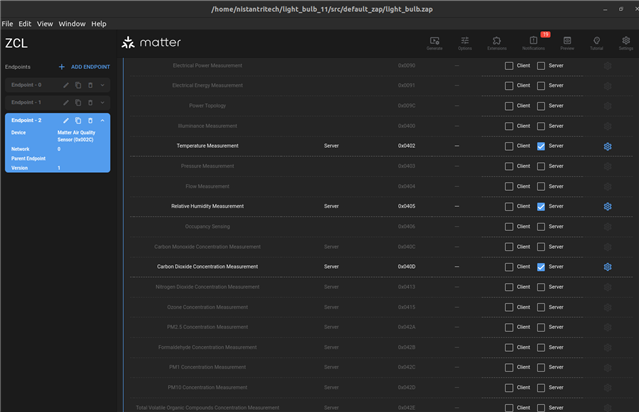Click Power Topology cluster name
Screen dimensions: 639x412
click(207, 106)
